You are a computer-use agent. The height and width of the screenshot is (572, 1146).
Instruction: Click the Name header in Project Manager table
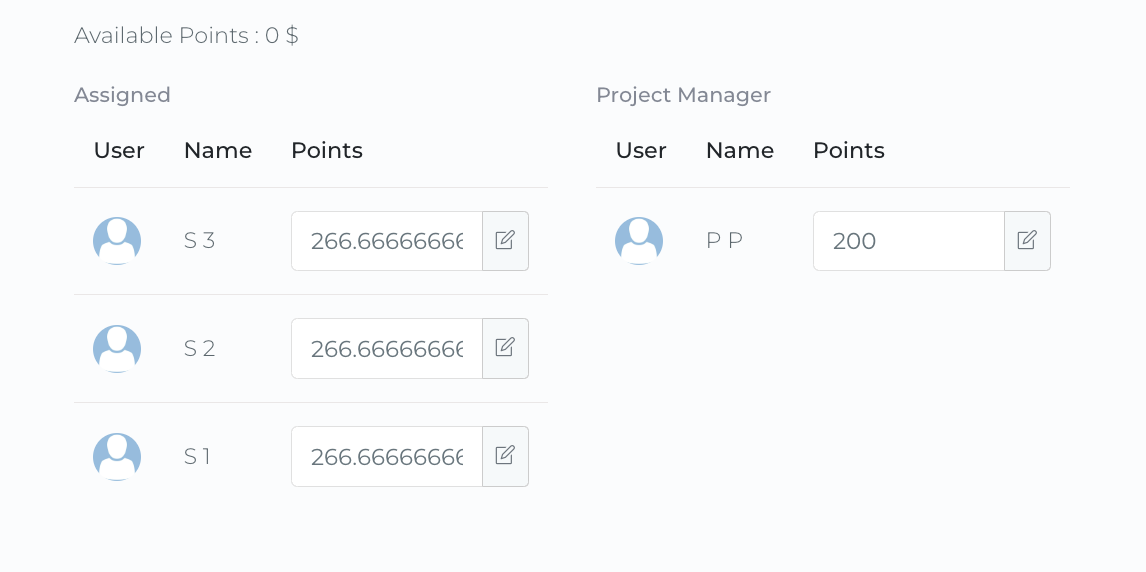740,150
